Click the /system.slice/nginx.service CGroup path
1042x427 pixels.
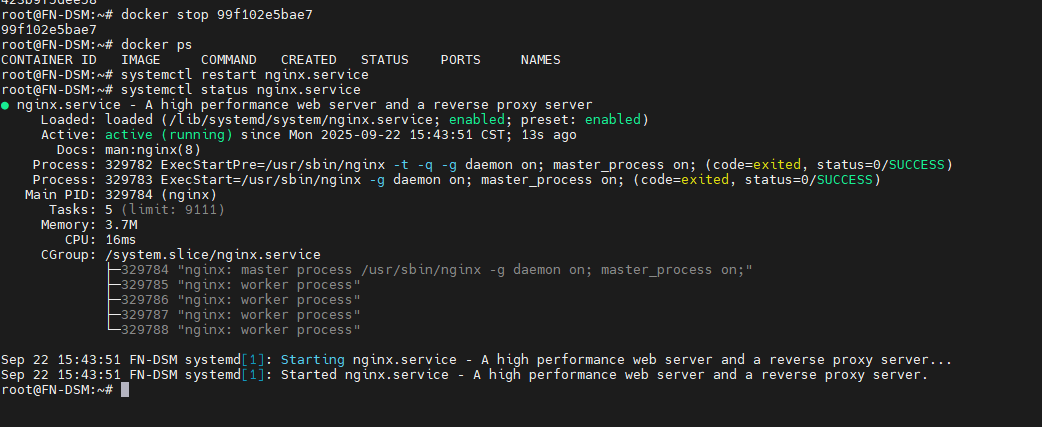212,255
